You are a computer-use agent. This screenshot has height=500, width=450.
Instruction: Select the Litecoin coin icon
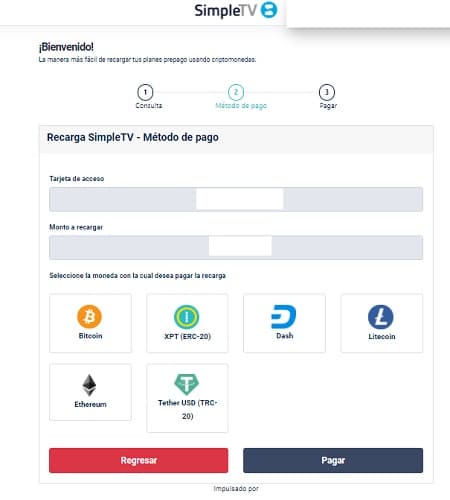click(381, 317)
